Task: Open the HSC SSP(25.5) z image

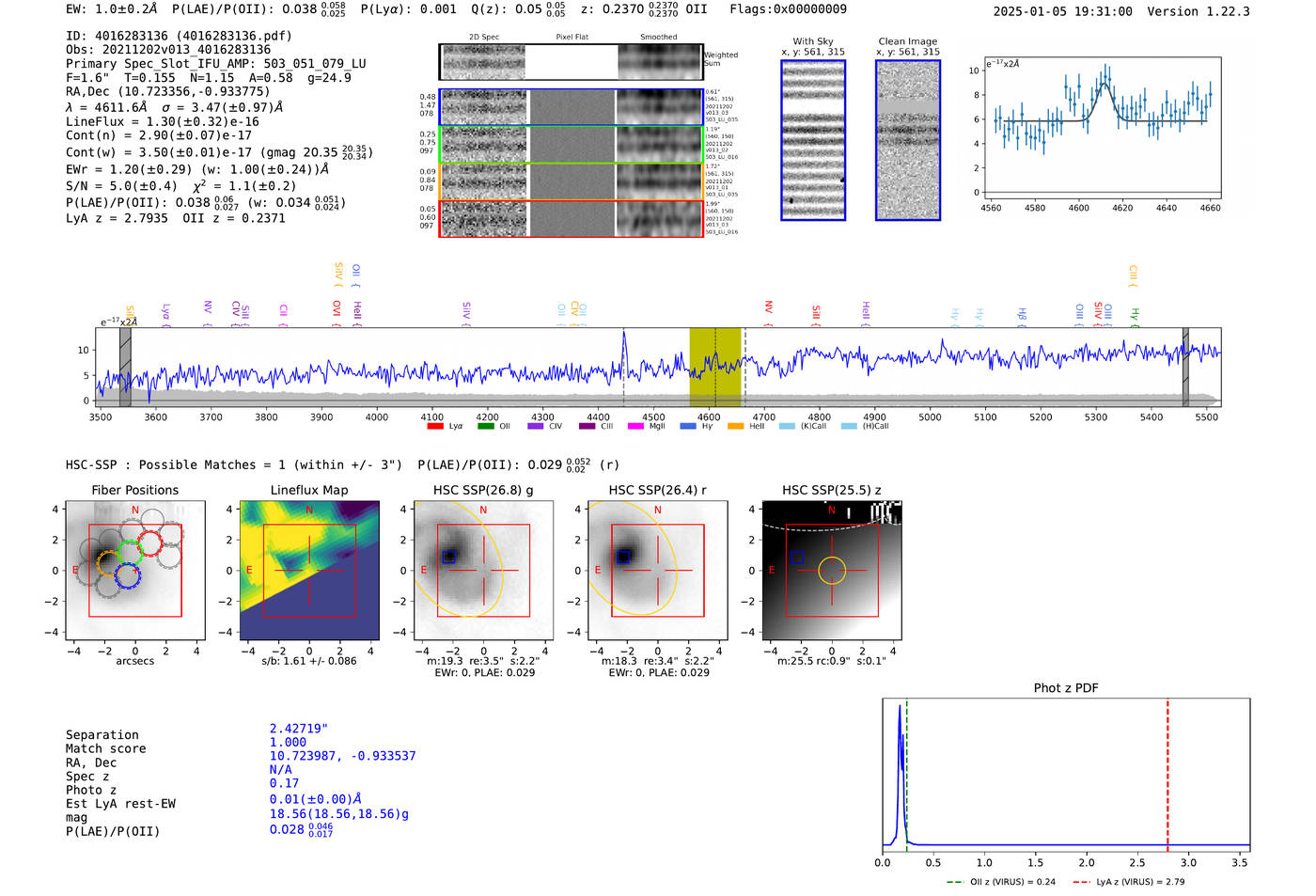Action: click(832, 570)
